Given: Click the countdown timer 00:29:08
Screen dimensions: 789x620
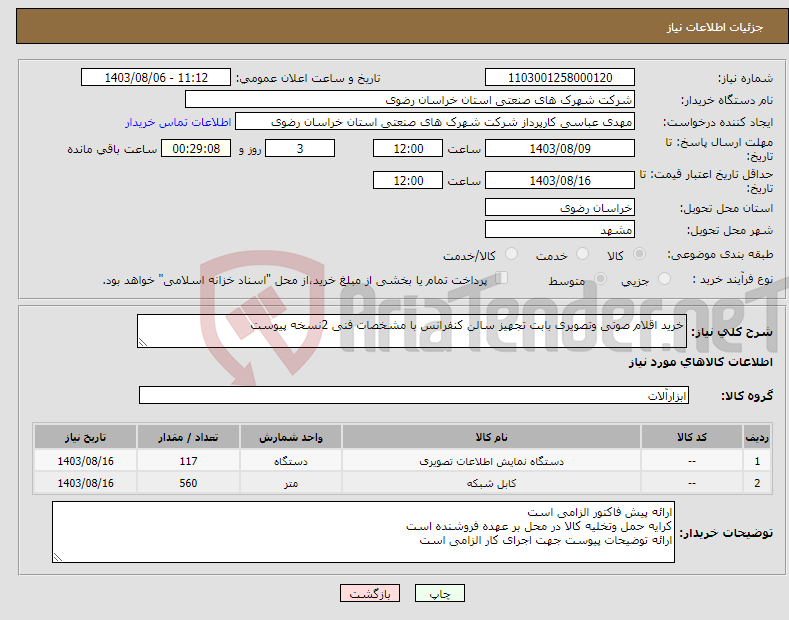Looking at the screenshot, I should pyautogui.click(x=196, y=148).
